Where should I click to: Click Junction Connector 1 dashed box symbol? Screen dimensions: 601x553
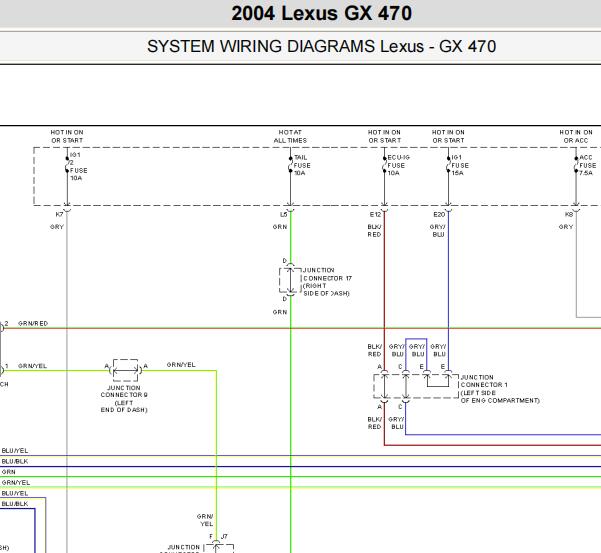(x=416, y=386)
